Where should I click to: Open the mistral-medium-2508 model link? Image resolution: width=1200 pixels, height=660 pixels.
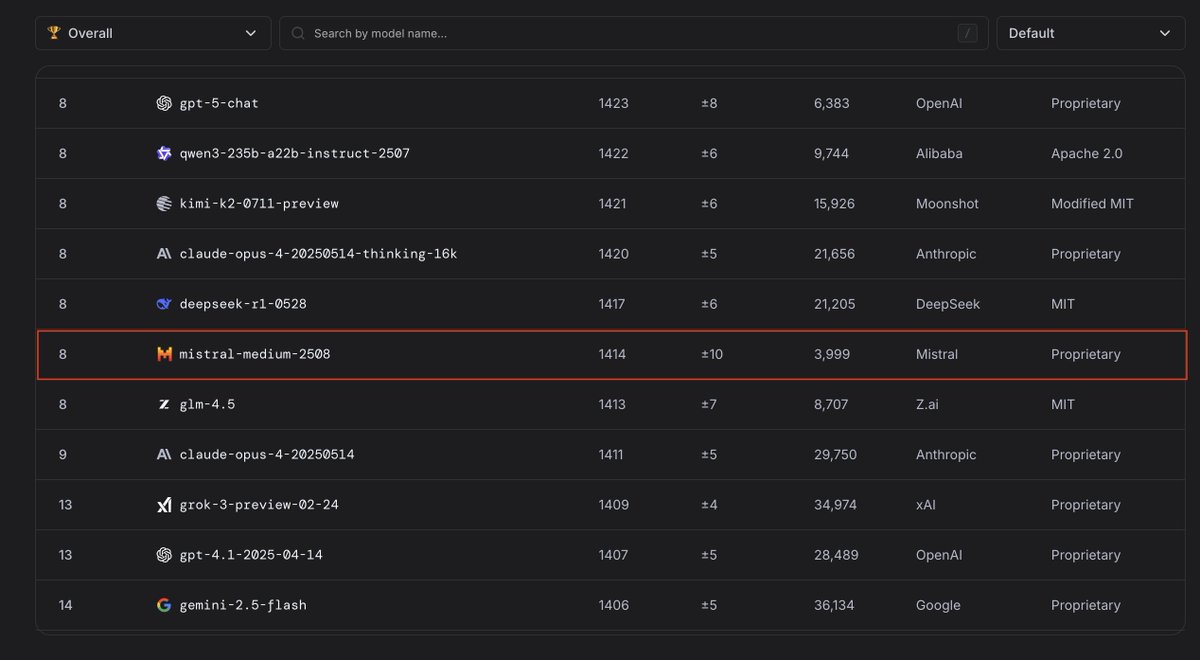255,354
